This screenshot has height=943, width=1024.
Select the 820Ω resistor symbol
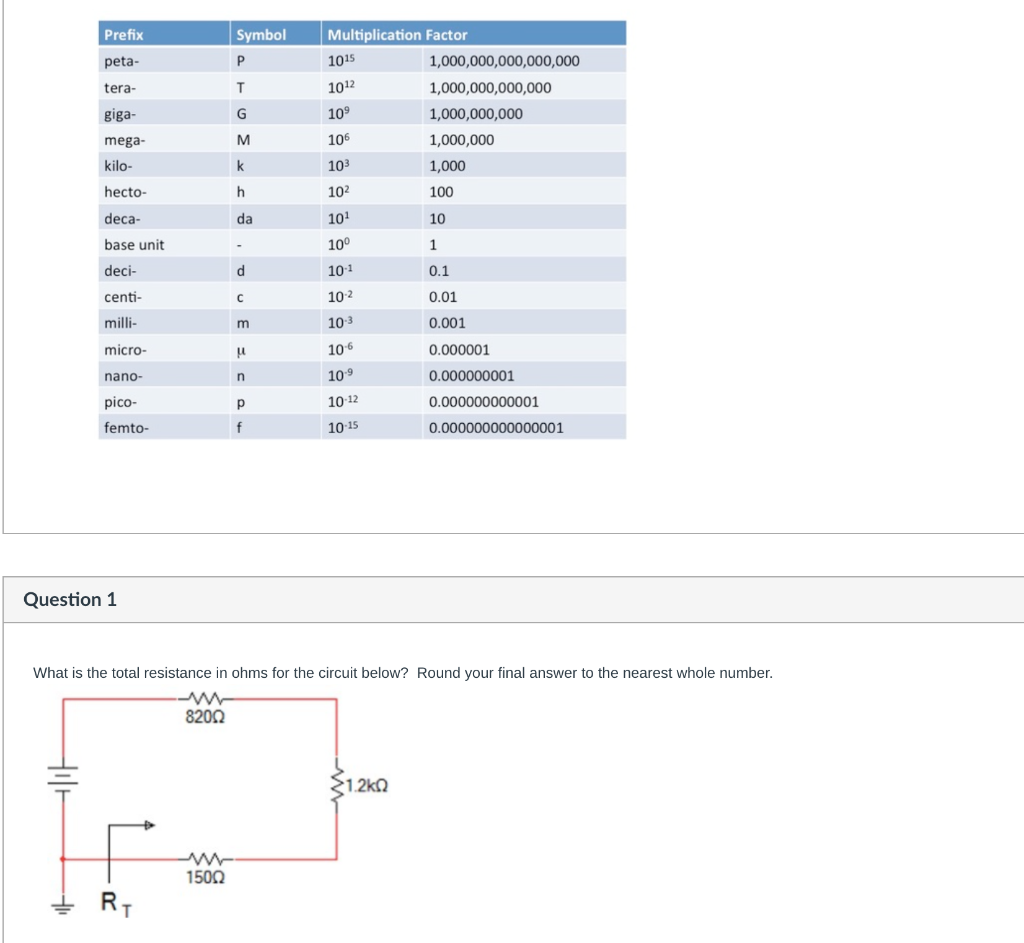pos(205,701)
